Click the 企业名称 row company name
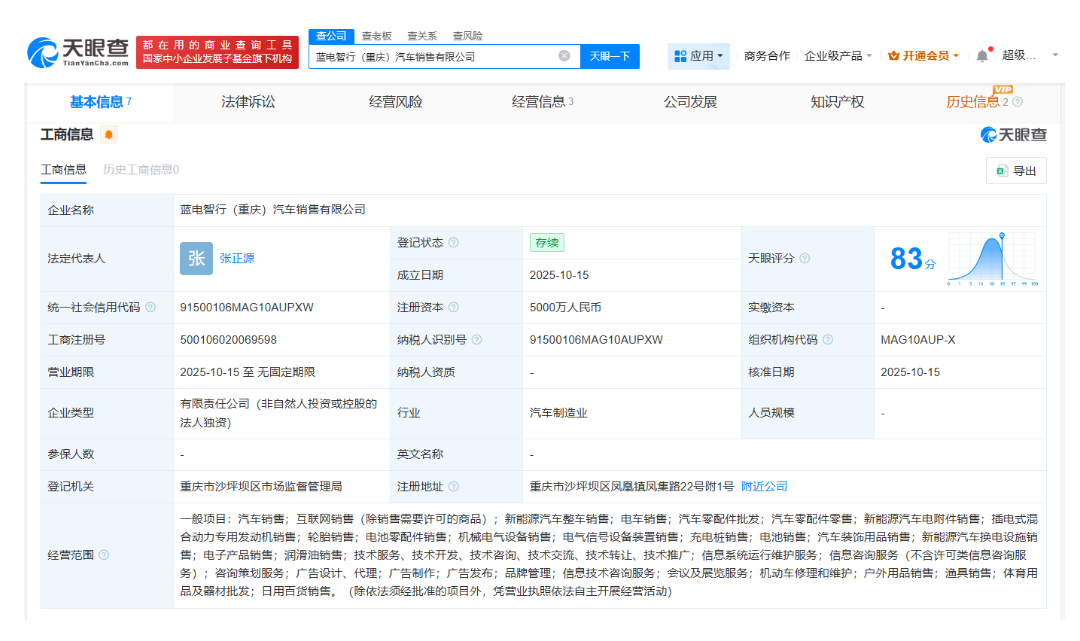 (x=273, y=210)
